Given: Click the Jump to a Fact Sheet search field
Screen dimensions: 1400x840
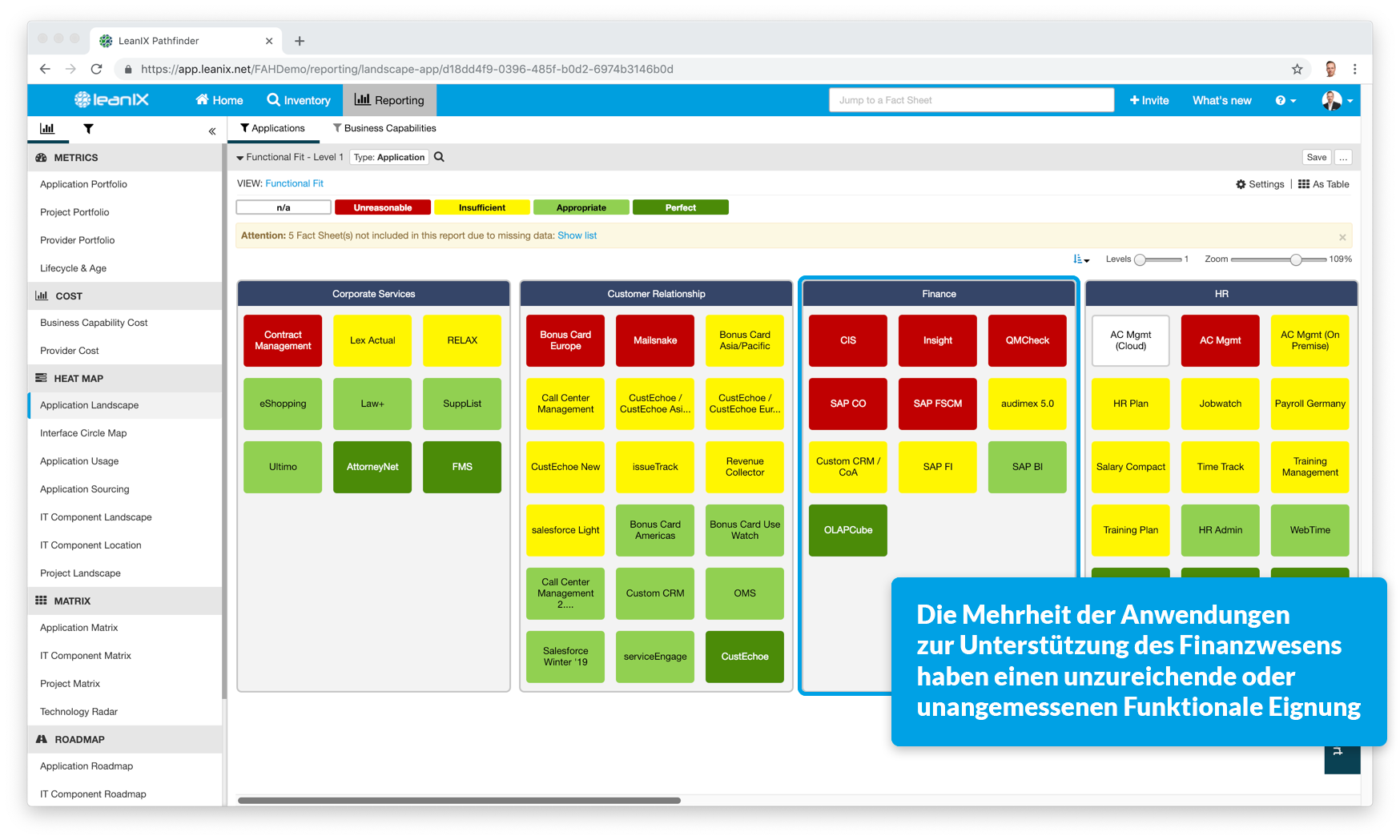Looking at the screenshot, I should (x=971, y=99).
